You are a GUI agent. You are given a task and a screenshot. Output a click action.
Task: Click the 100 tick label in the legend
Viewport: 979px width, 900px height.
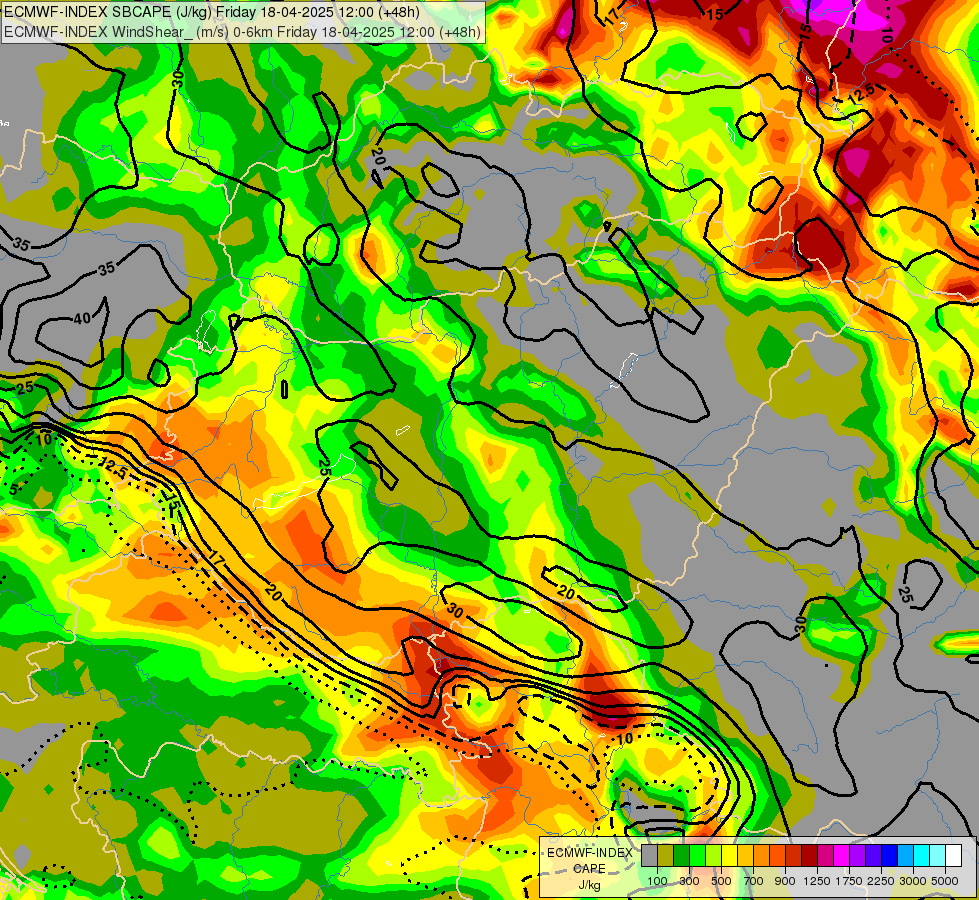pos(657,881)
